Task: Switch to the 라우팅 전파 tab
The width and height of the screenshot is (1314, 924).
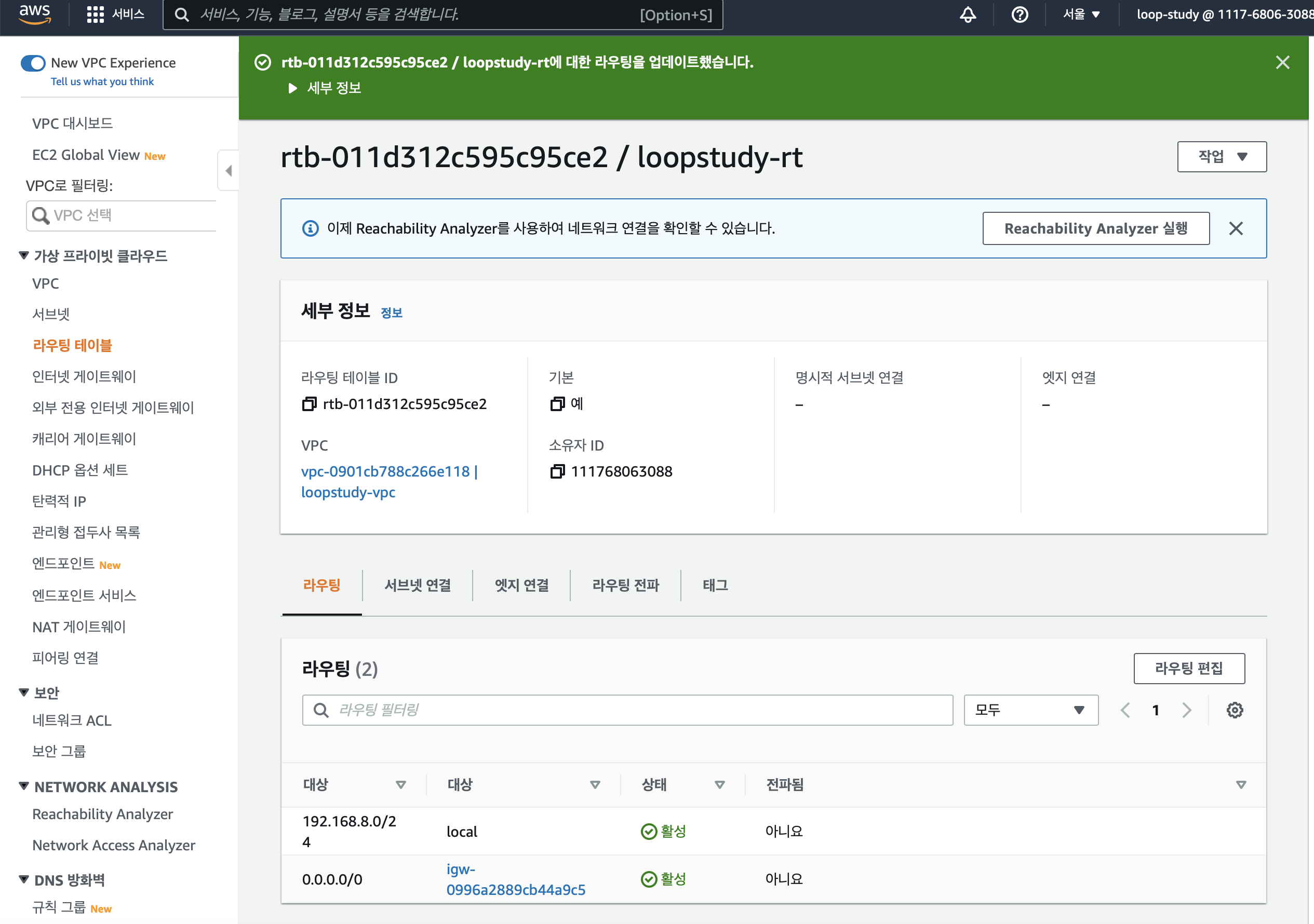Action: click(625, 585)
